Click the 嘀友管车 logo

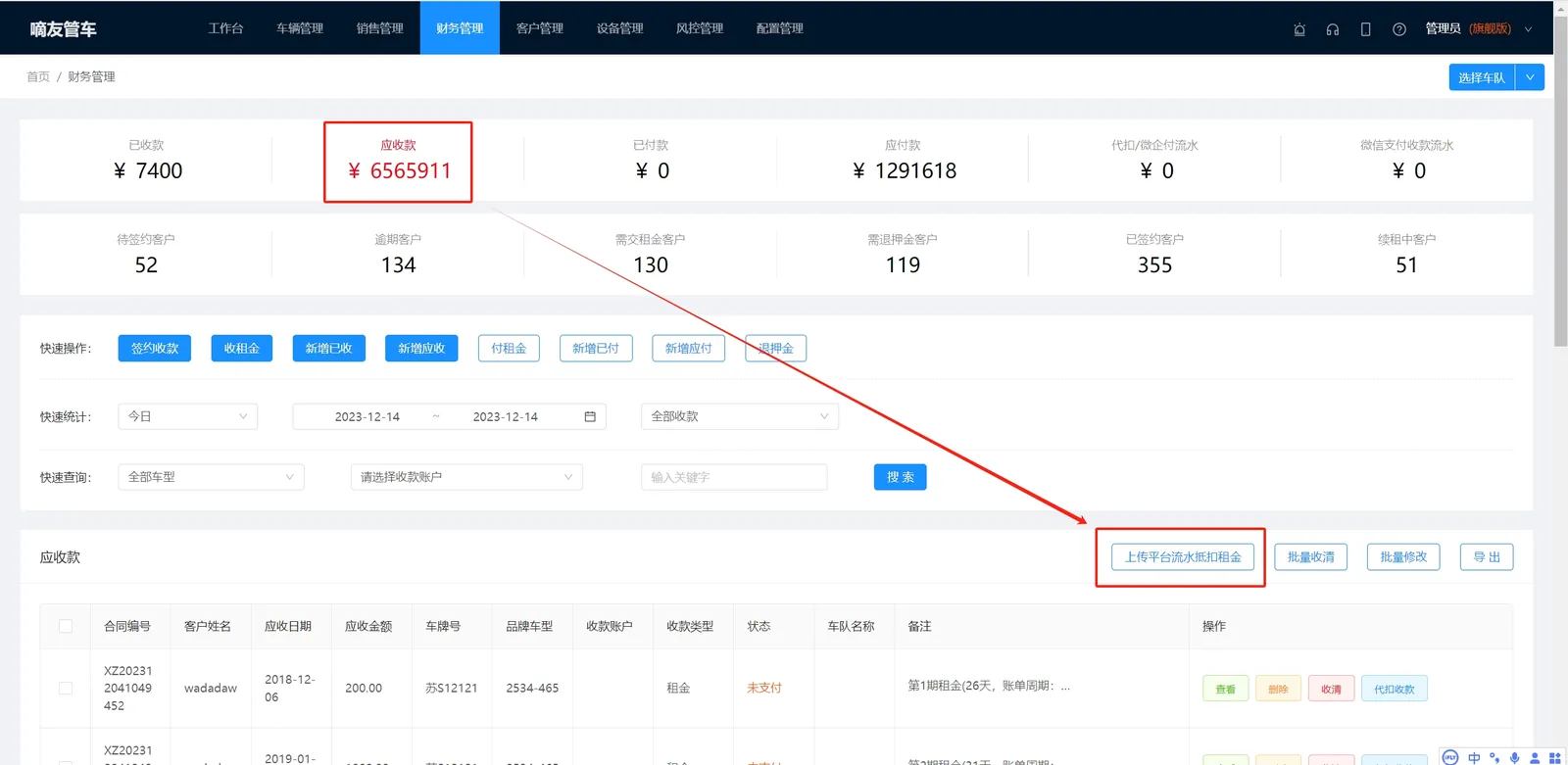click(x=64, y=29)
